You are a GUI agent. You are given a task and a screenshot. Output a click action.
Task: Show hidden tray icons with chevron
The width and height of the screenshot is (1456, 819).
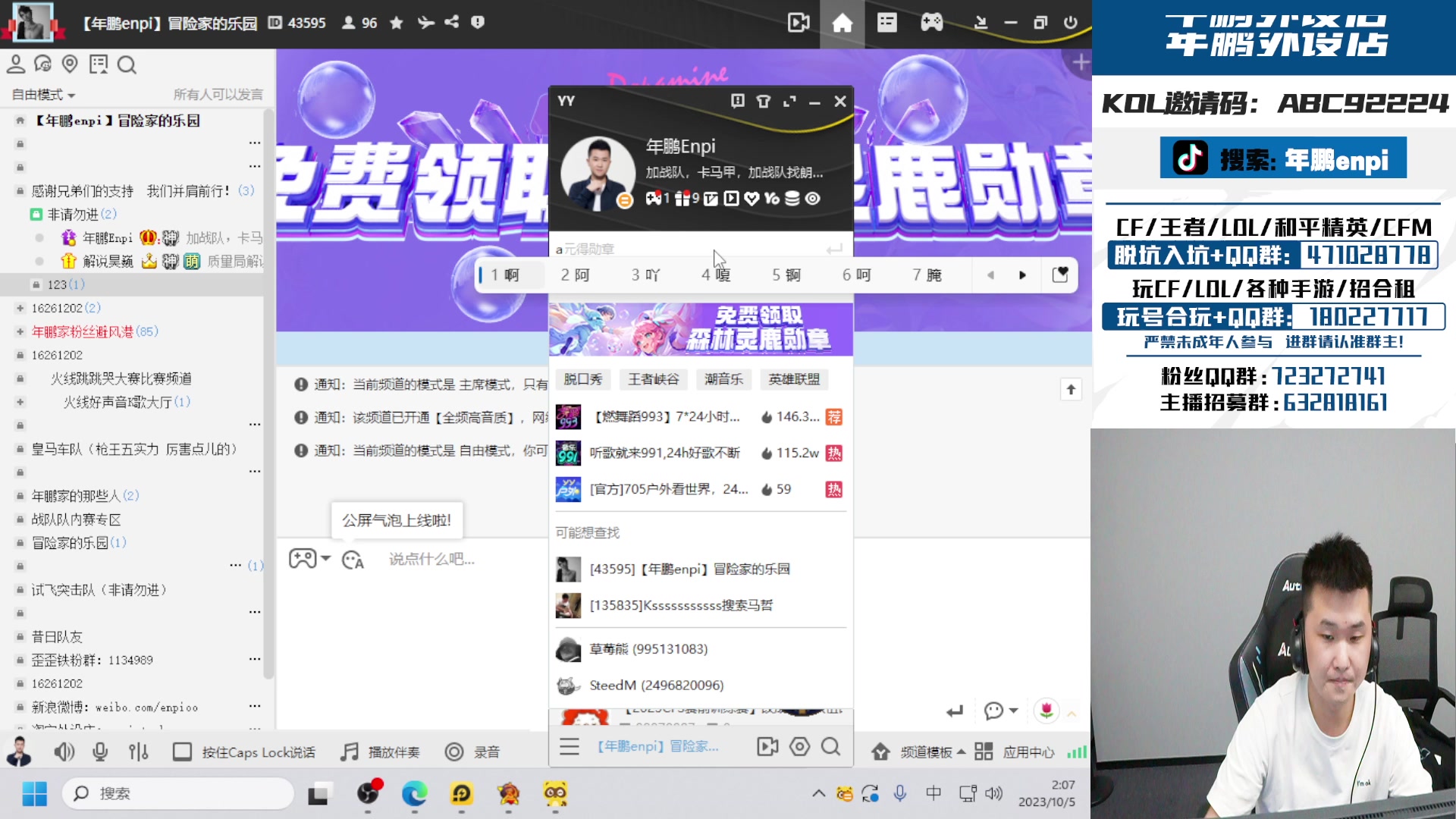point(818,793)
